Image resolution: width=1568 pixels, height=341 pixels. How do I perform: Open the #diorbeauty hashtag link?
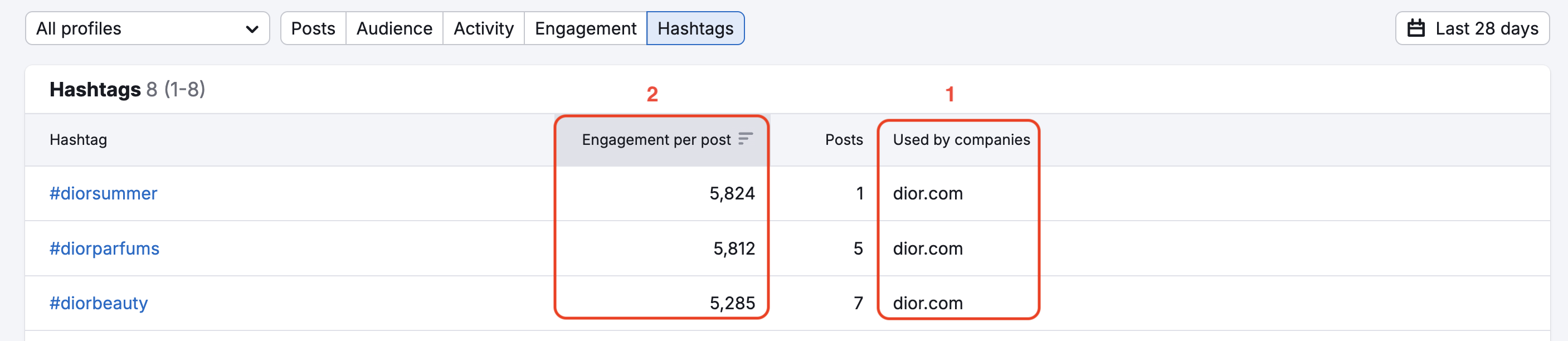[x=99, y=303]
